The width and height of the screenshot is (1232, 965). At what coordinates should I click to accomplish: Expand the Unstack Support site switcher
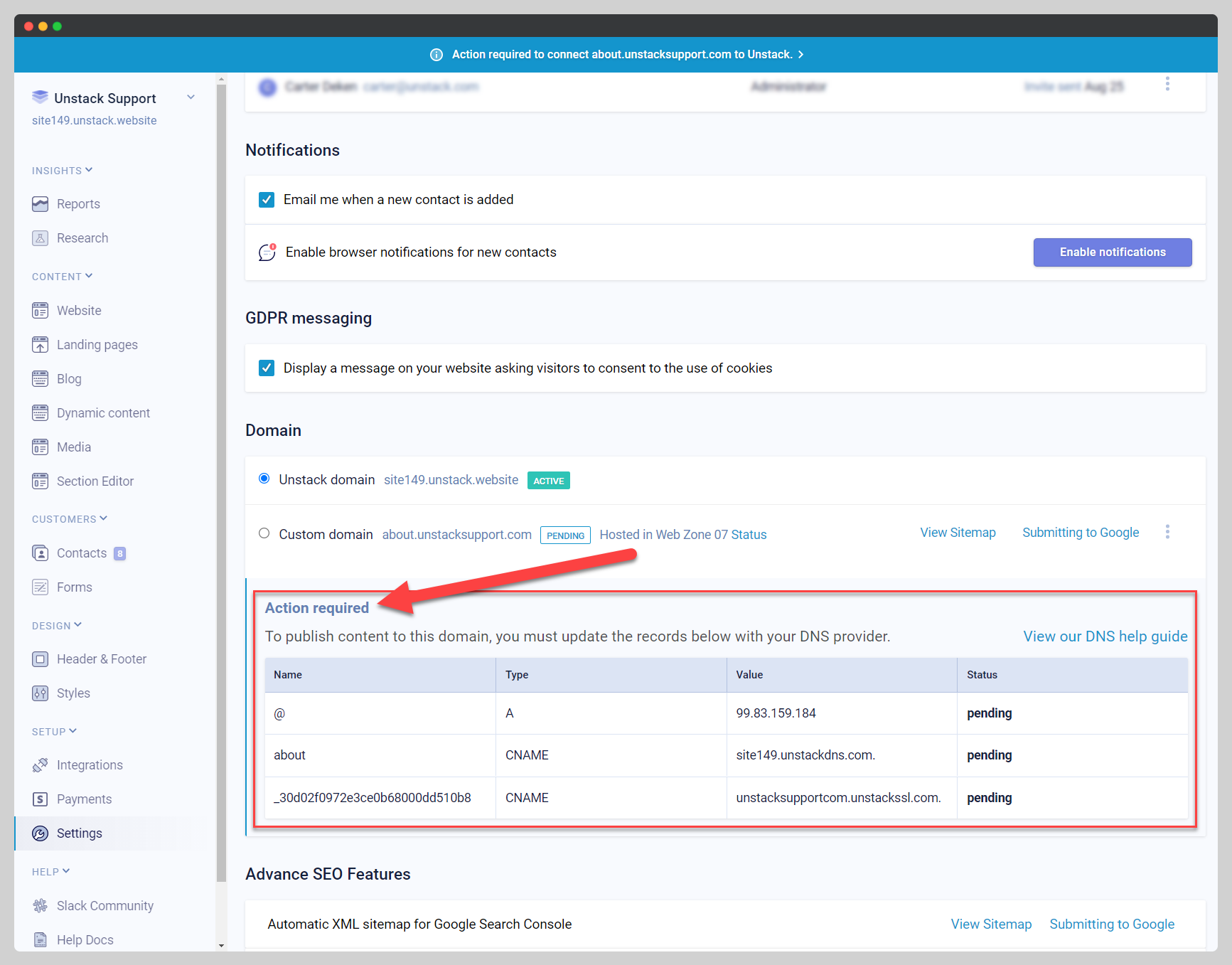tap(191, 97)
